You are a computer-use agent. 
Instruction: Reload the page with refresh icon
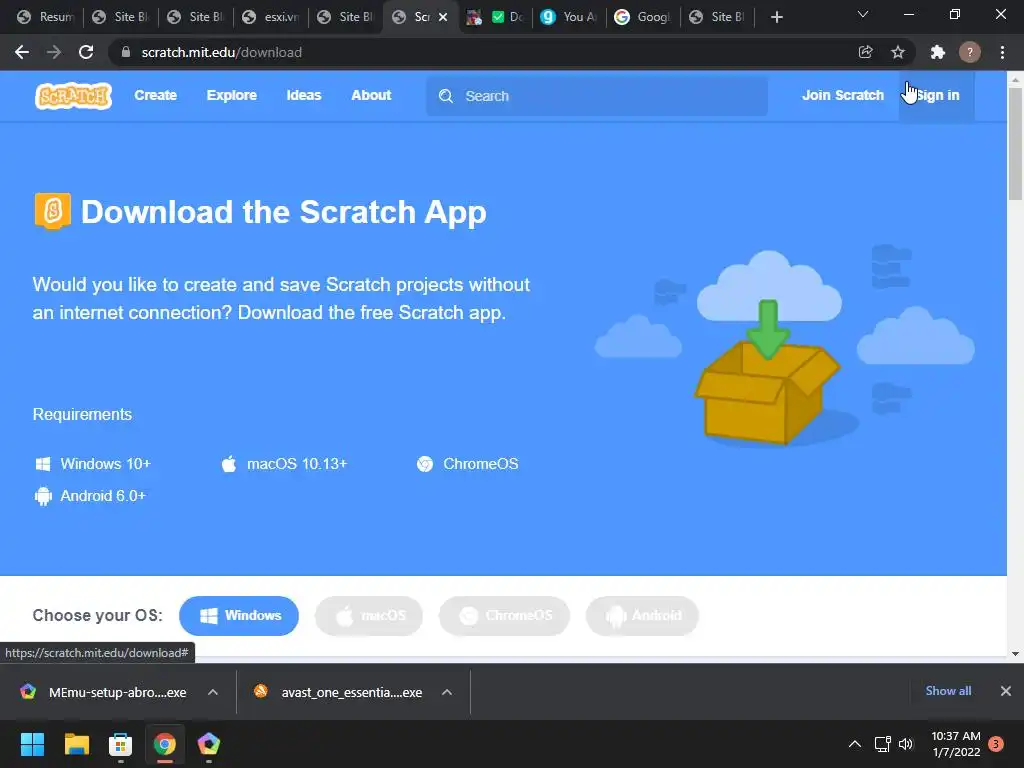(86, 52)
